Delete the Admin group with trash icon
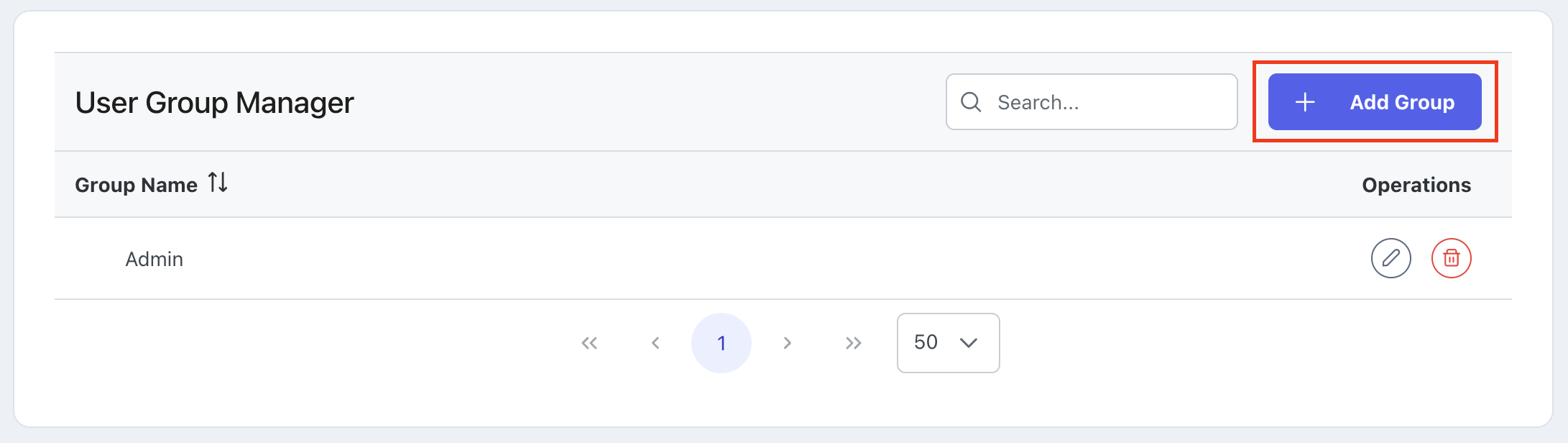 tap(1452, 258)
